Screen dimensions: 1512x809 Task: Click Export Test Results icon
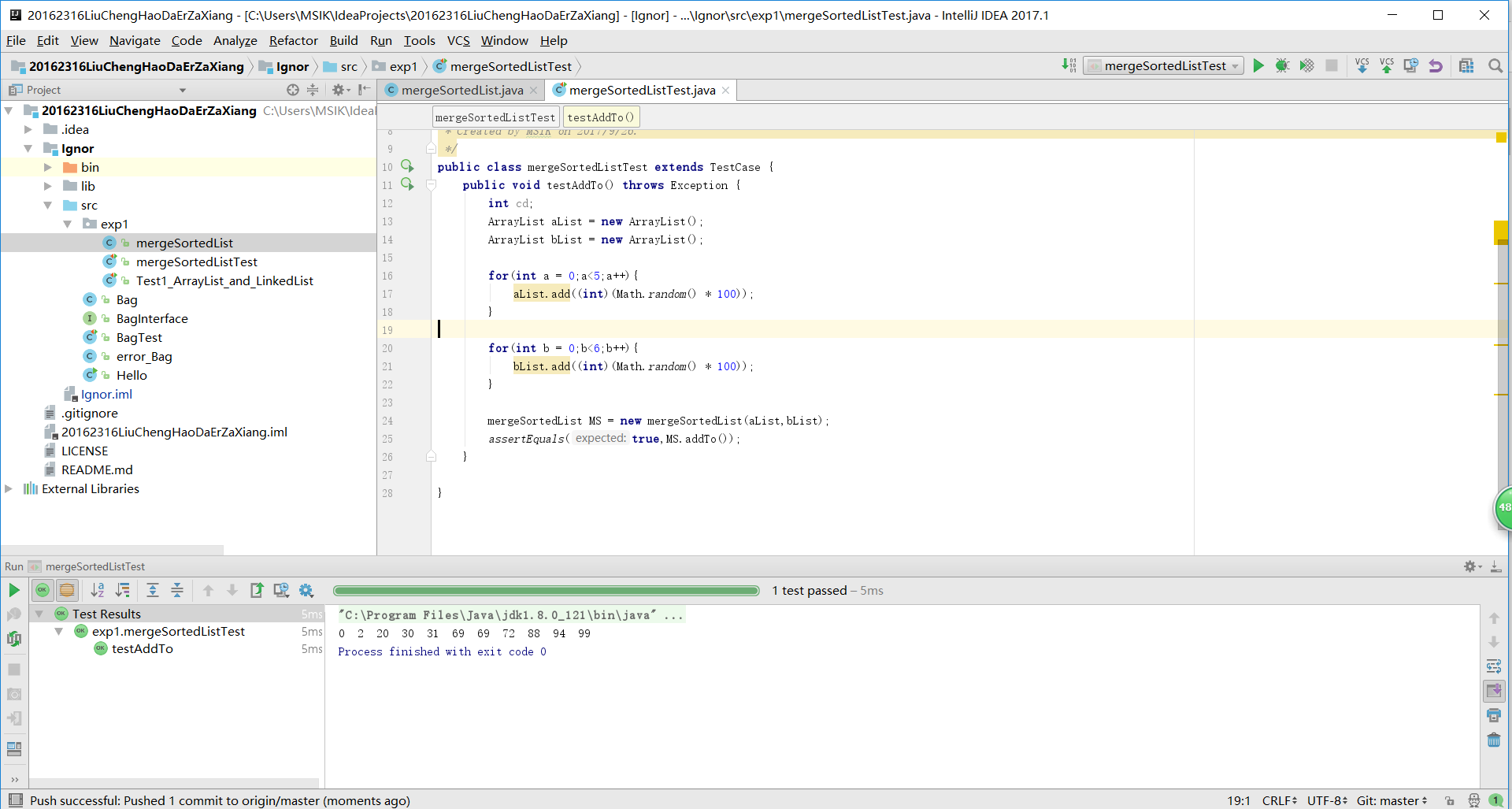point(257,590)
